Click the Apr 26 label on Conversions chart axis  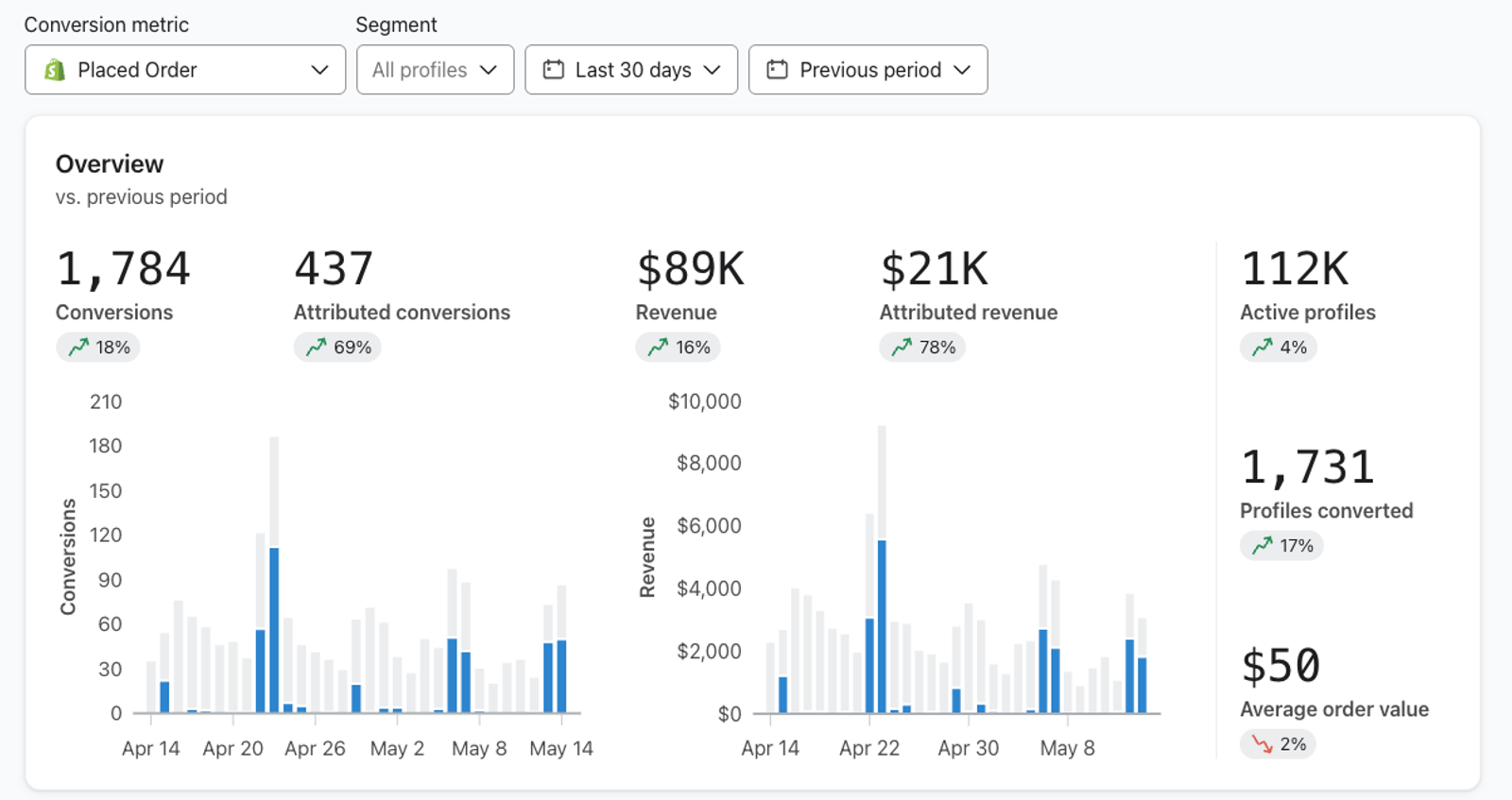coord(315,749)
